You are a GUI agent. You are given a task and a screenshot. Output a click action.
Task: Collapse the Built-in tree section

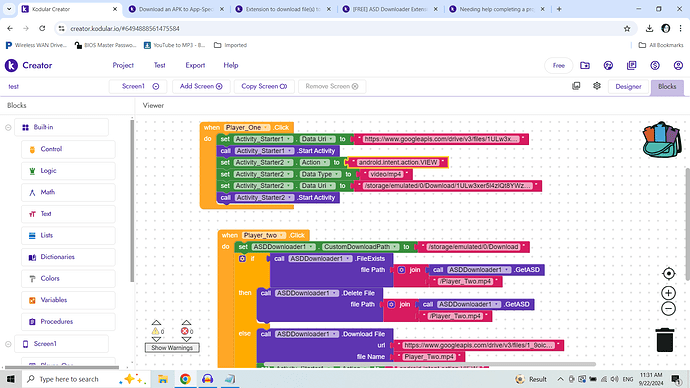8,128
